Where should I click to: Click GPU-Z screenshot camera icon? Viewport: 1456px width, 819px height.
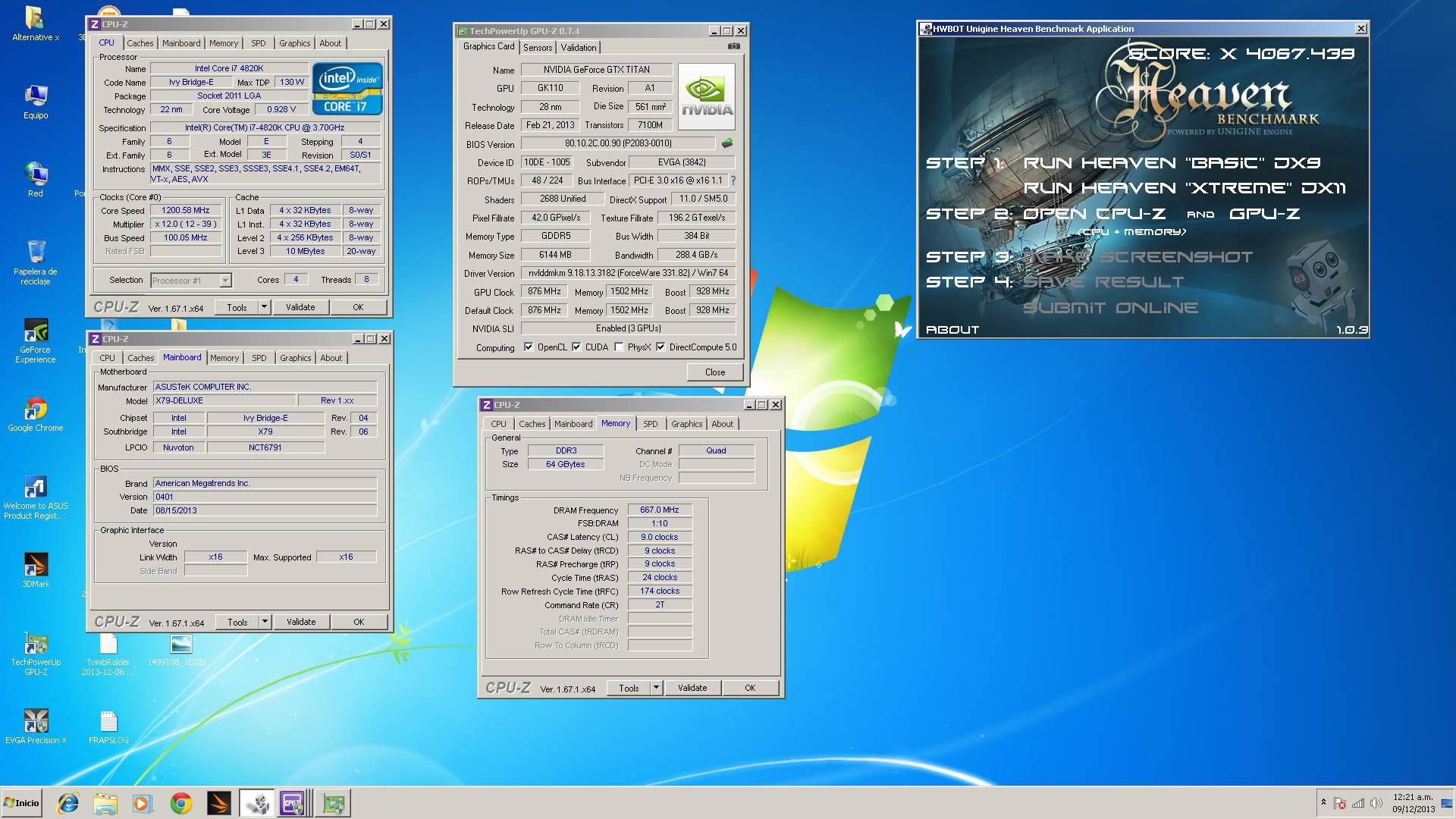tap(733, 46)
